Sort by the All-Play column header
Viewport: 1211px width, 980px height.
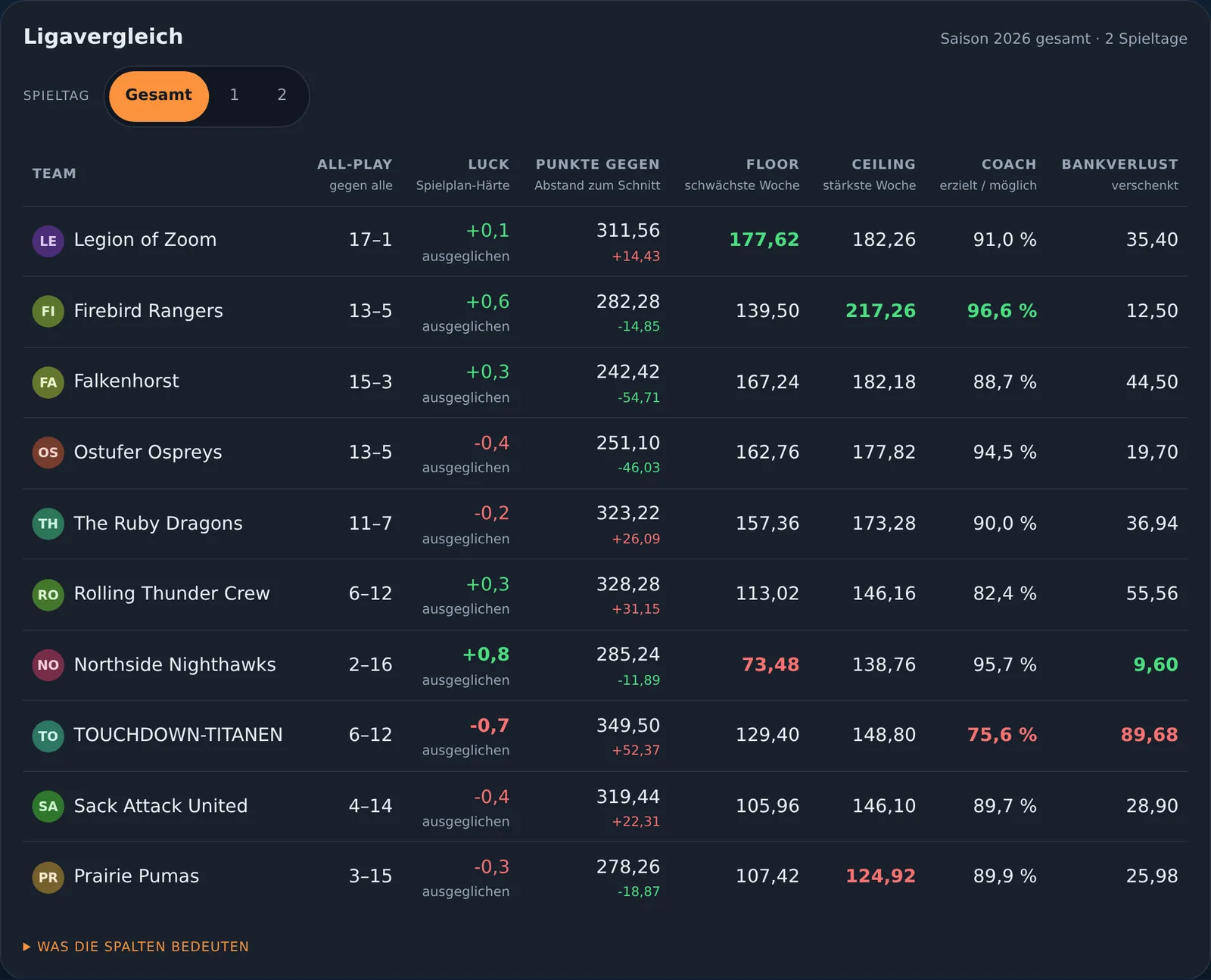pyautogui.click(x=354, y=174)
